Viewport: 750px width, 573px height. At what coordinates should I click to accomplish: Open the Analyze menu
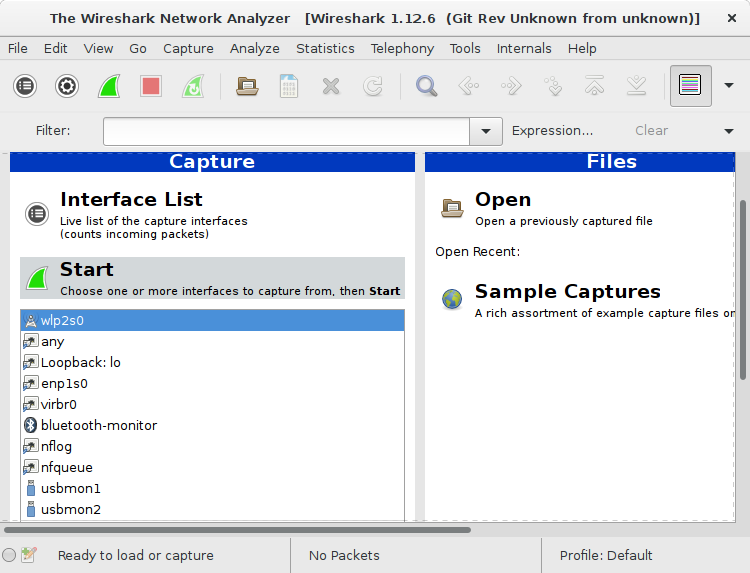pos(254,48)
